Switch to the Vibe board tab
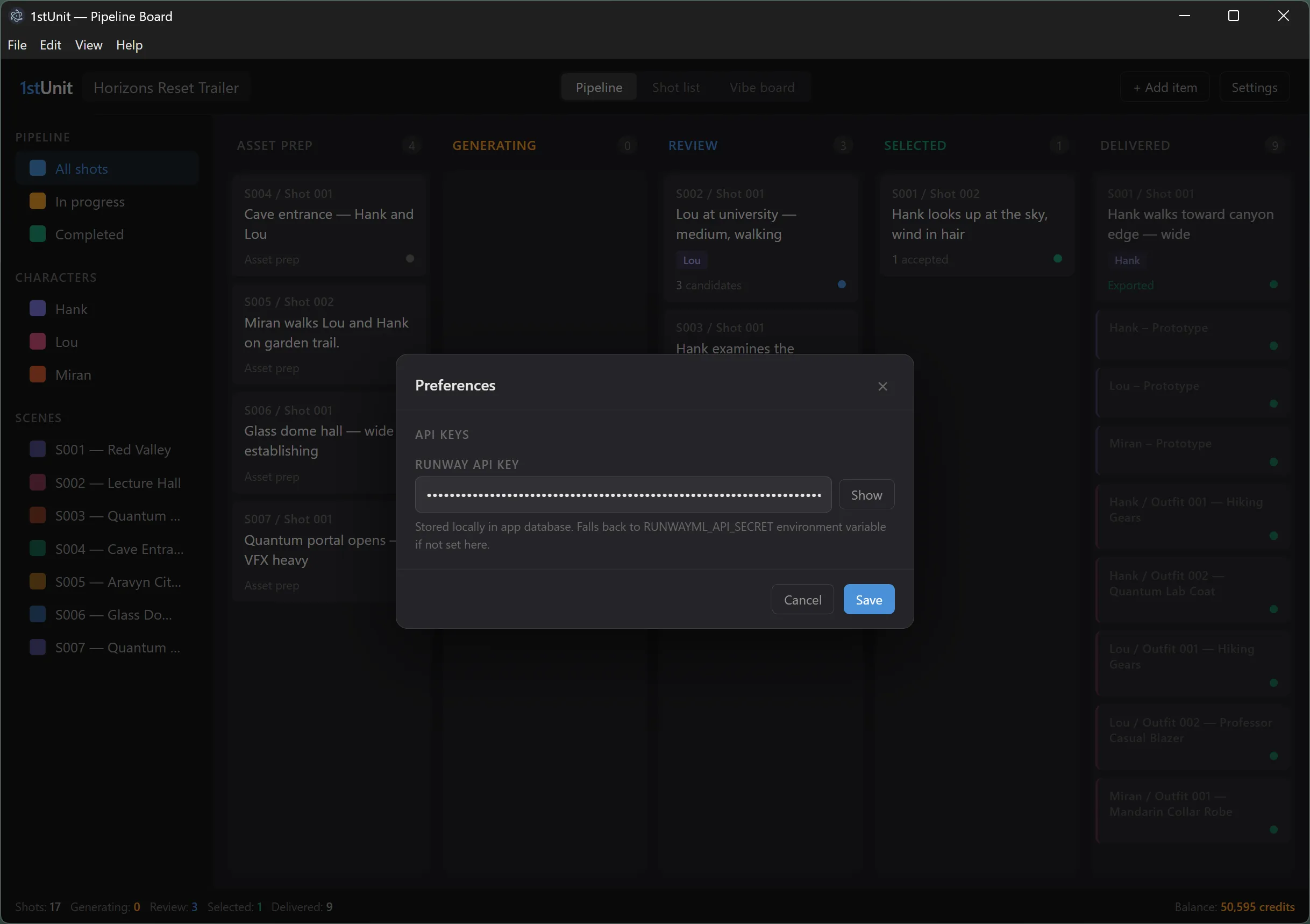1310x924 pixels. point(761,87)
